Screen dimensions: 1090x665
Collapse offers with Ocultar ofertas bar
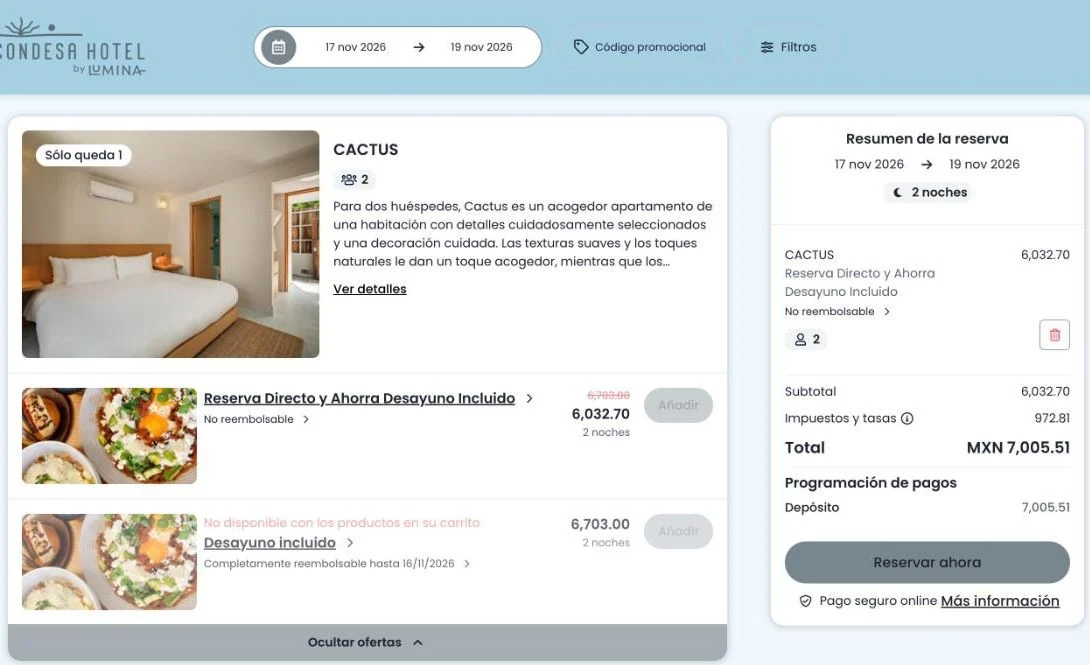(x=367, y=642)
